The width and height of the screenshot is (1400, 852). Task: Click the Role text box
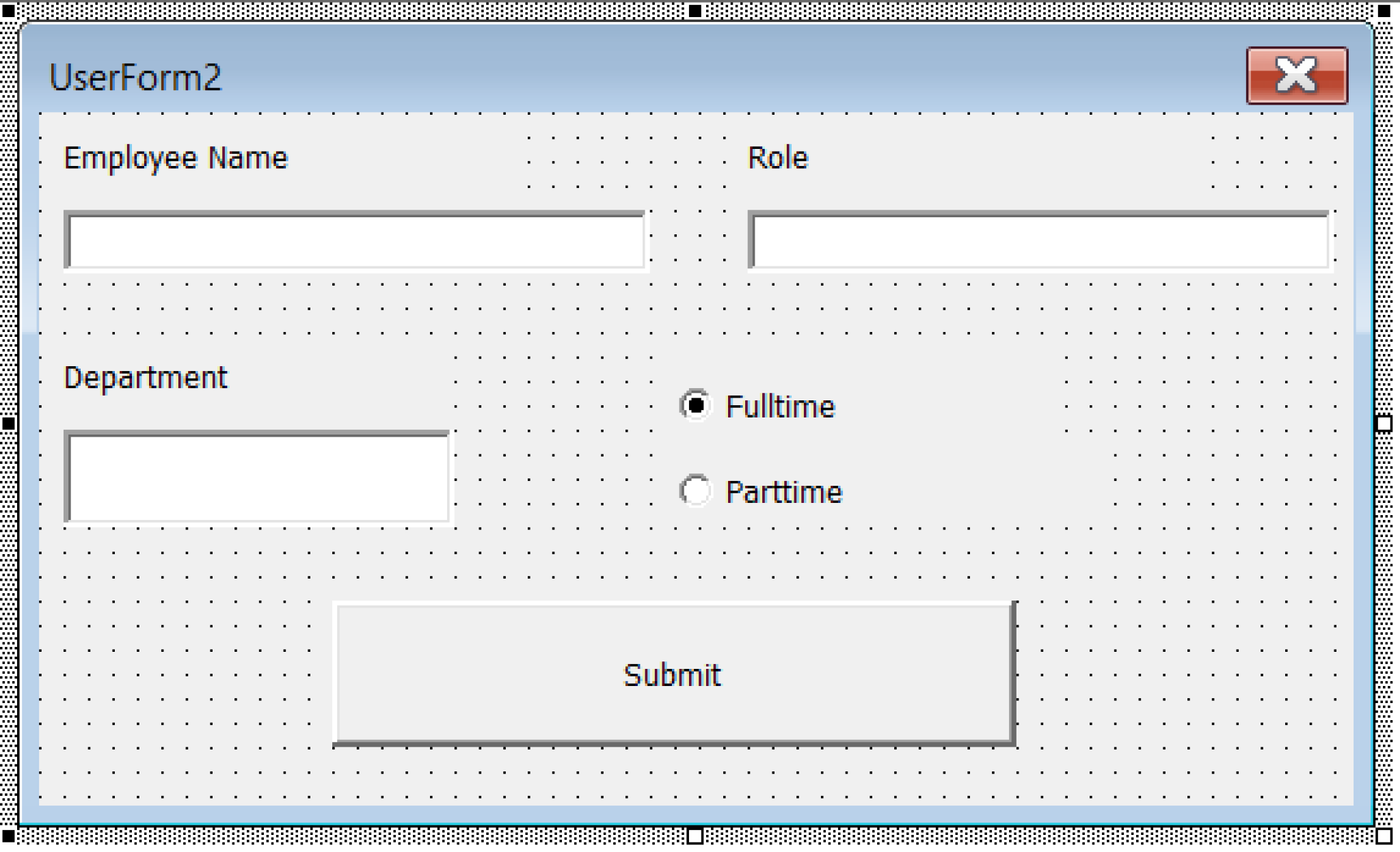(1039, 241)
